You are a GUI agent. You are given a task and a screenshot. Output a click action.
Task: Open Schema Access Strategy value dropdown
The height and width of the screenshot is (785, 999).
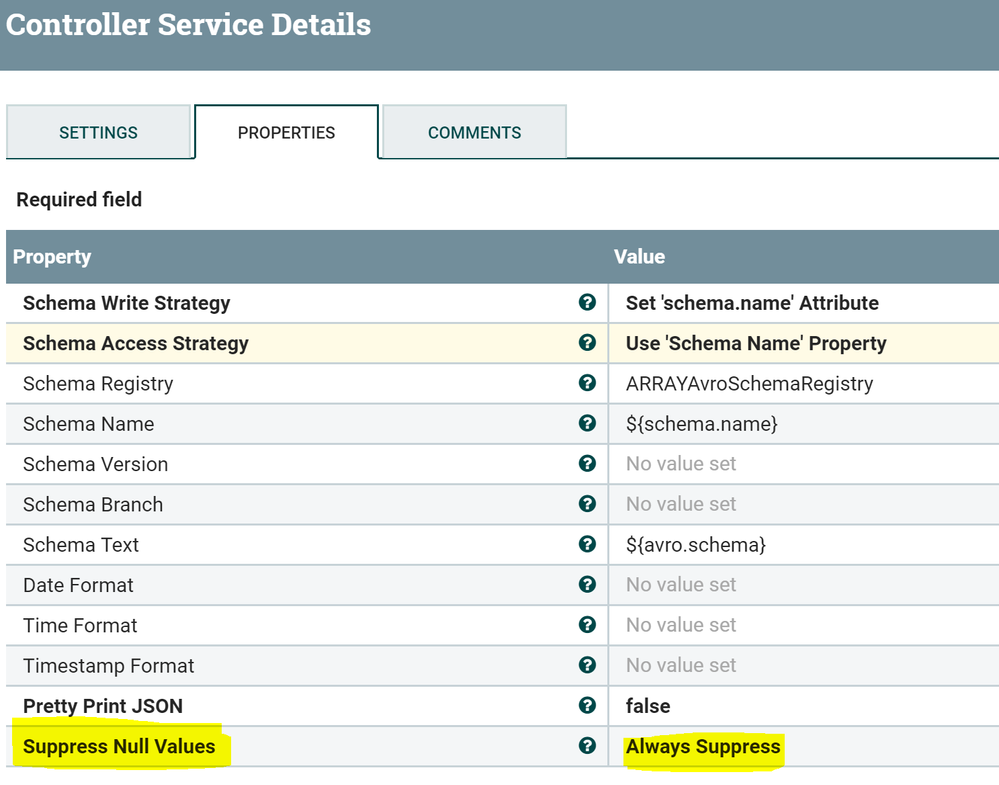[756, 343]
